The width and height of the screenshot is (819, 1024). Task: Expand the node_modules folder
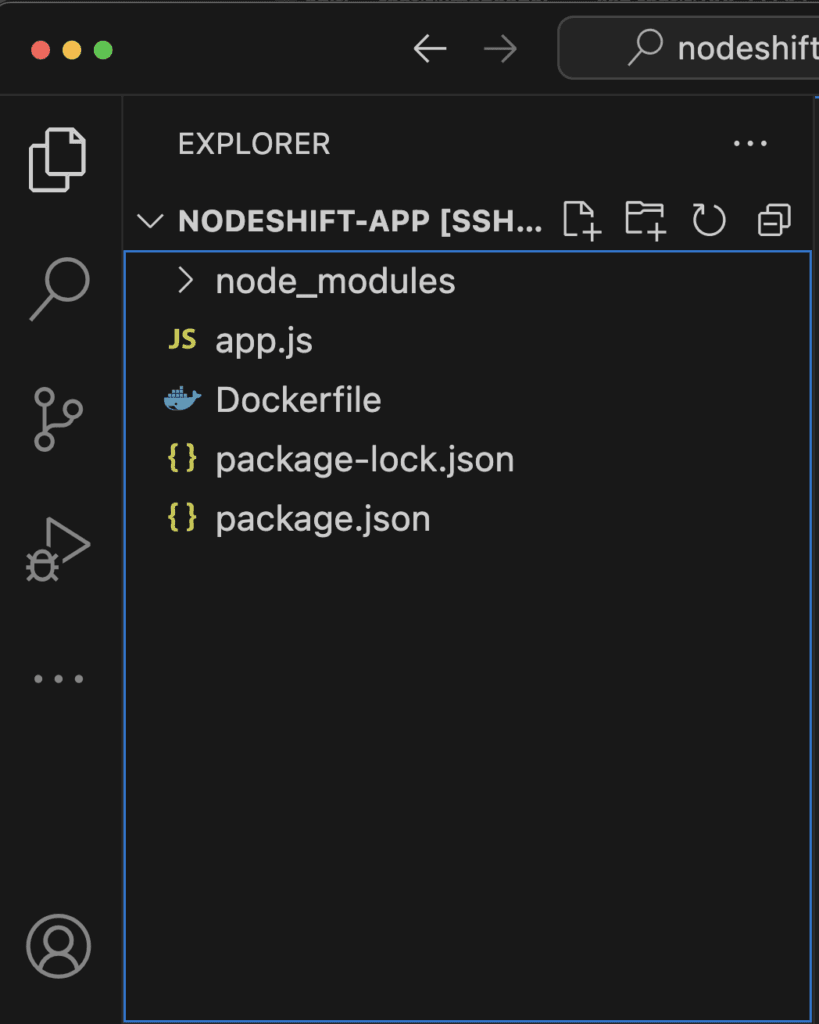[335, 282]
